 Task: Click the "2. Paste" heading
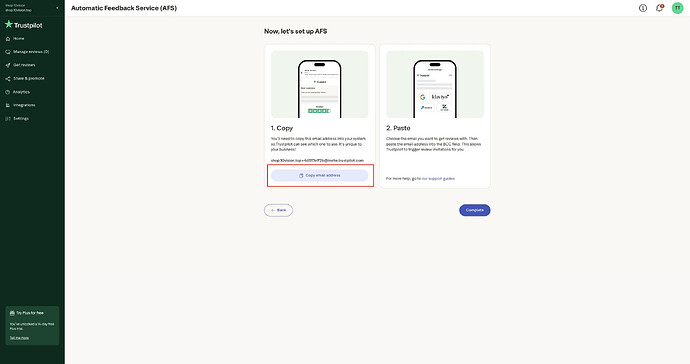click(x=398, y=128)
